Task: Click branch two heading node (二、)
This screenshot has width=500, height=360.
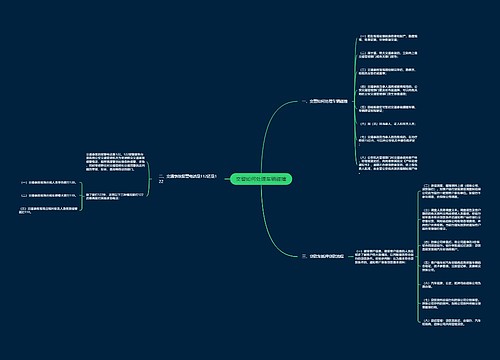Action: [x=188, y=178]
